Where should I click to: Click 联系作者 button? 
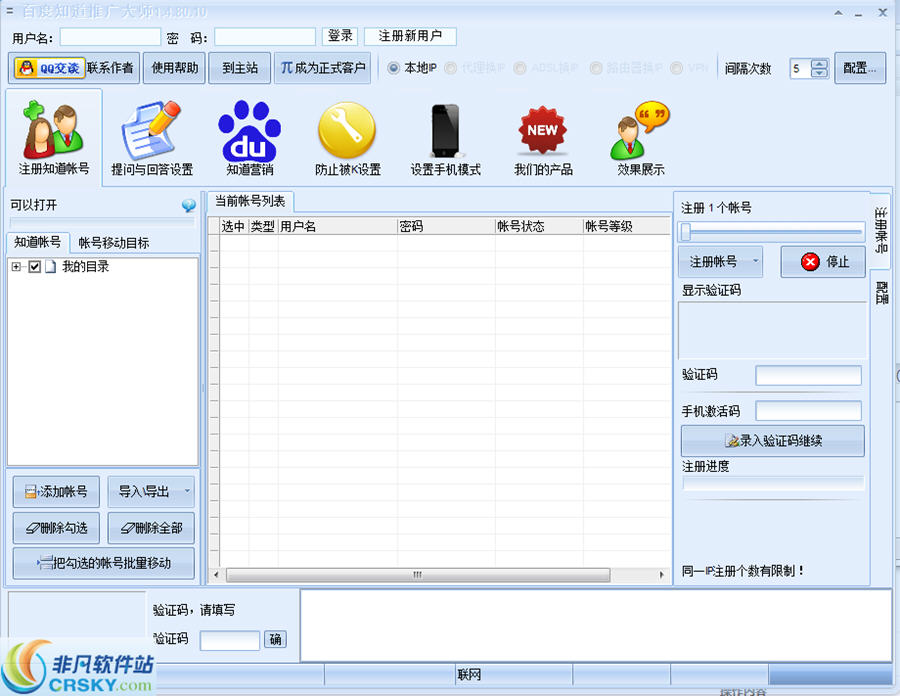tap(110, 68)
